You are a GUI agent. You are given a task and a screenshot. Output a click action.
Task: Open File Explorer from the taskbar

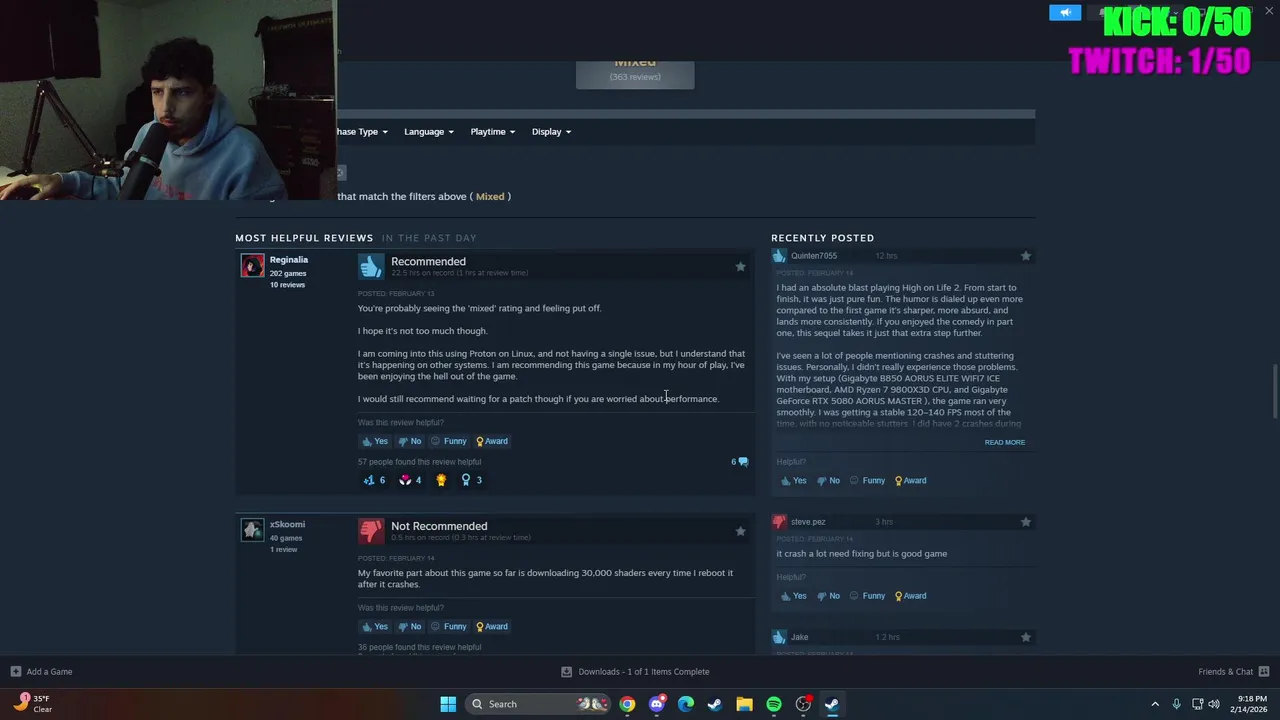(744, 704)
